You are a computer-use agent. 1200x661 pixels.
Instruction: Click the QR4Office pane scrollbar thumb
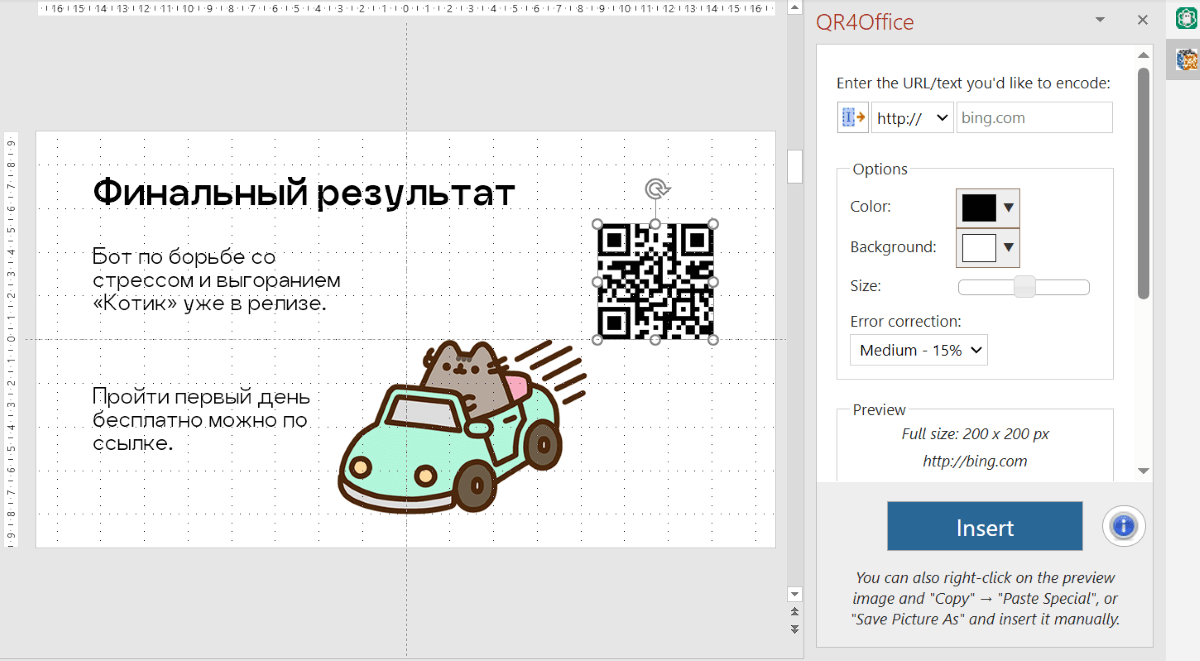pos(1144,183)
